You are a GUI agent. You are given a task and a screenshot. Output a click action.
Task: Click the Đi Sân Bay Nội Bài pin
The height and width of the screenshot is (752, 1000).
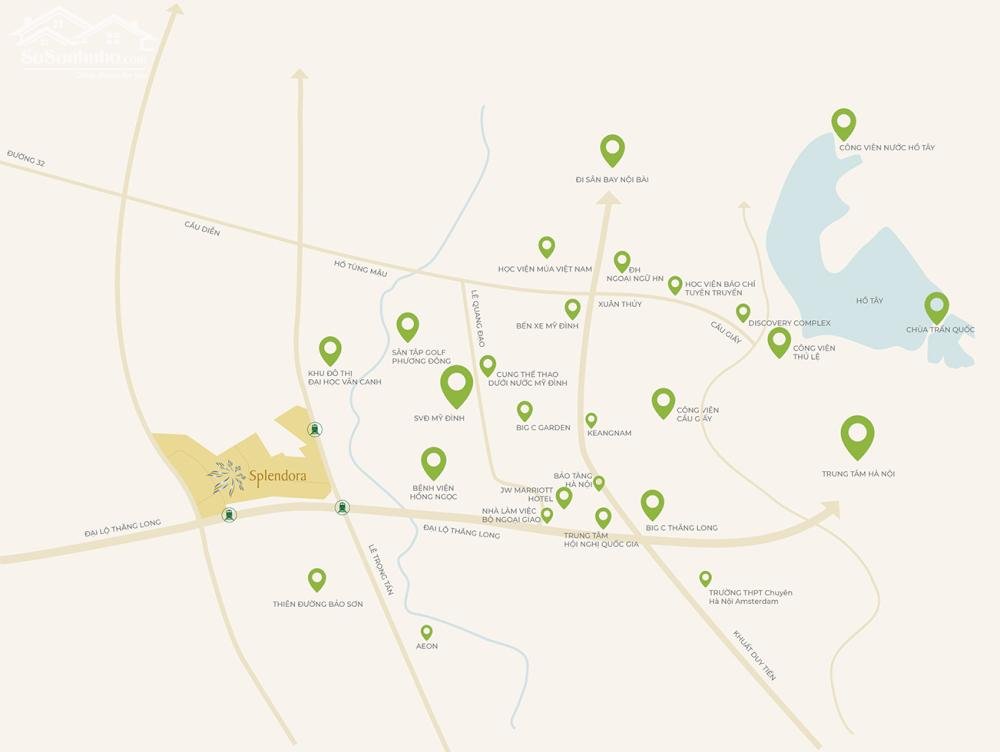(612, 151)
